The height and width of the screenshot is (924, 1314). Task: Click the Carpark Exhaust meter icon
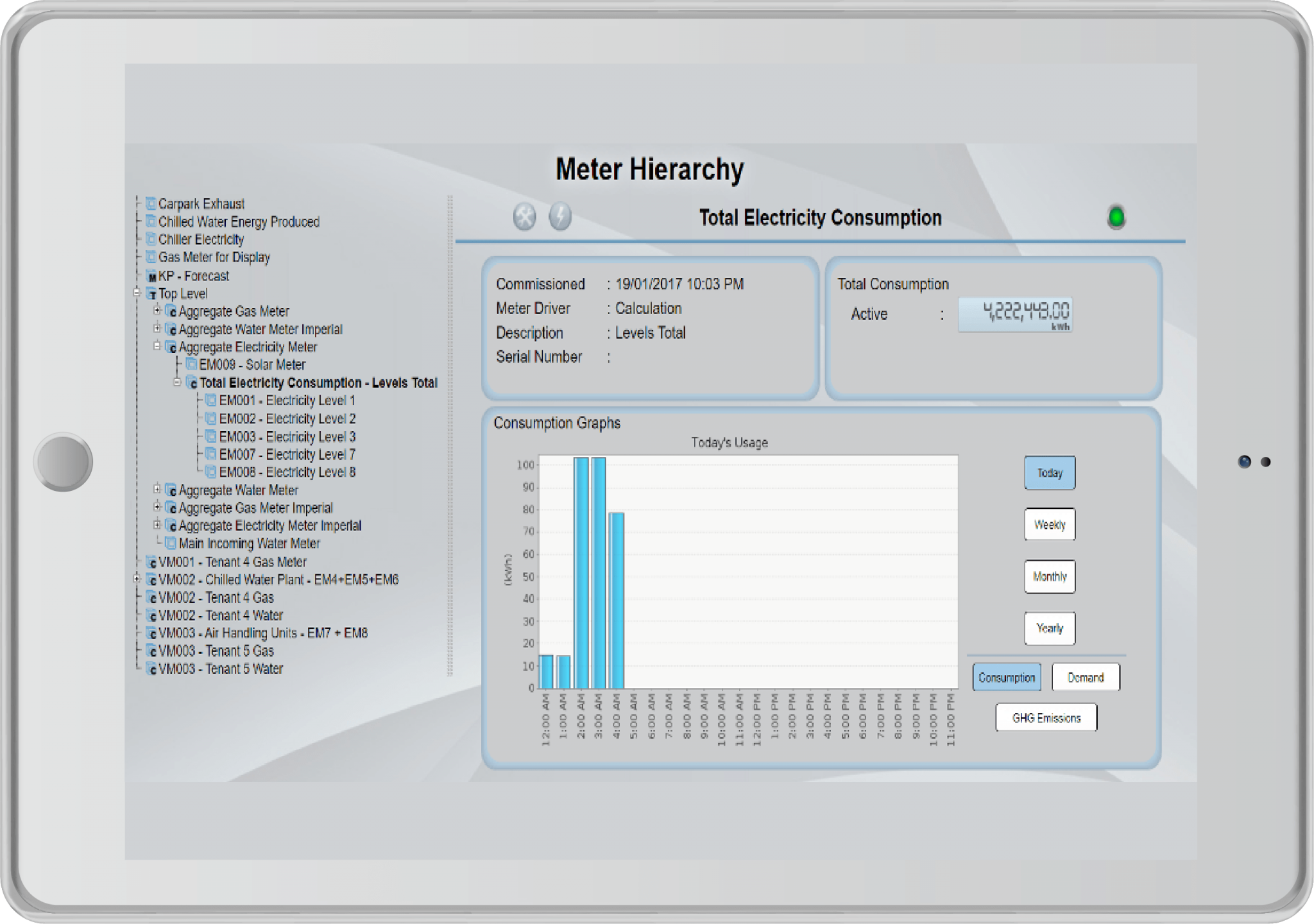point(150,204)
